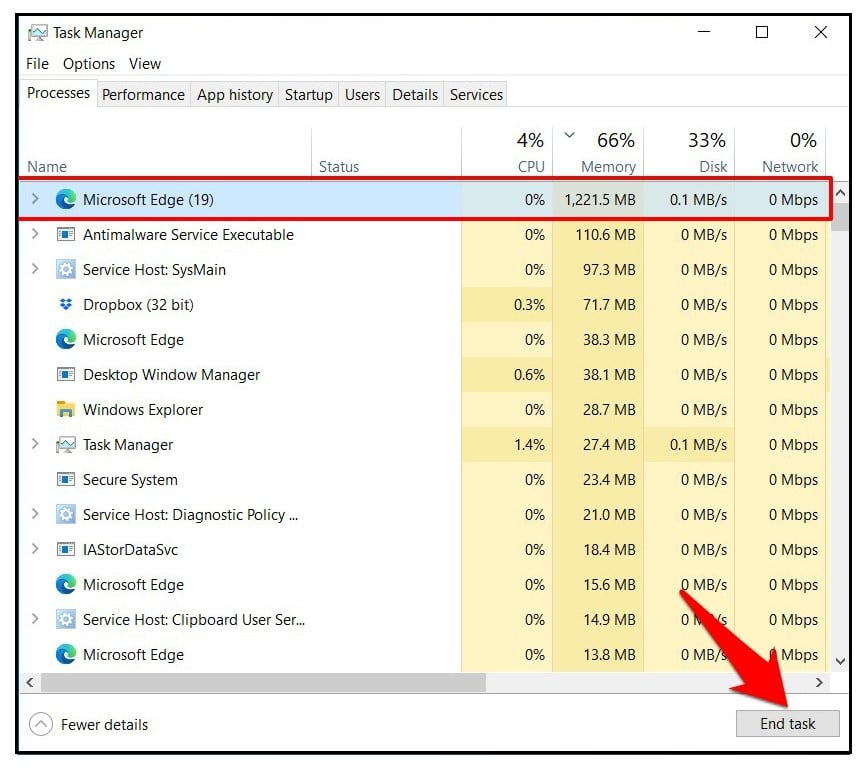Viewport: 863px width, 769px height.
Task: Click the 0.6% CPU value for Desktop Window Manager
Action: pos(529,375)
